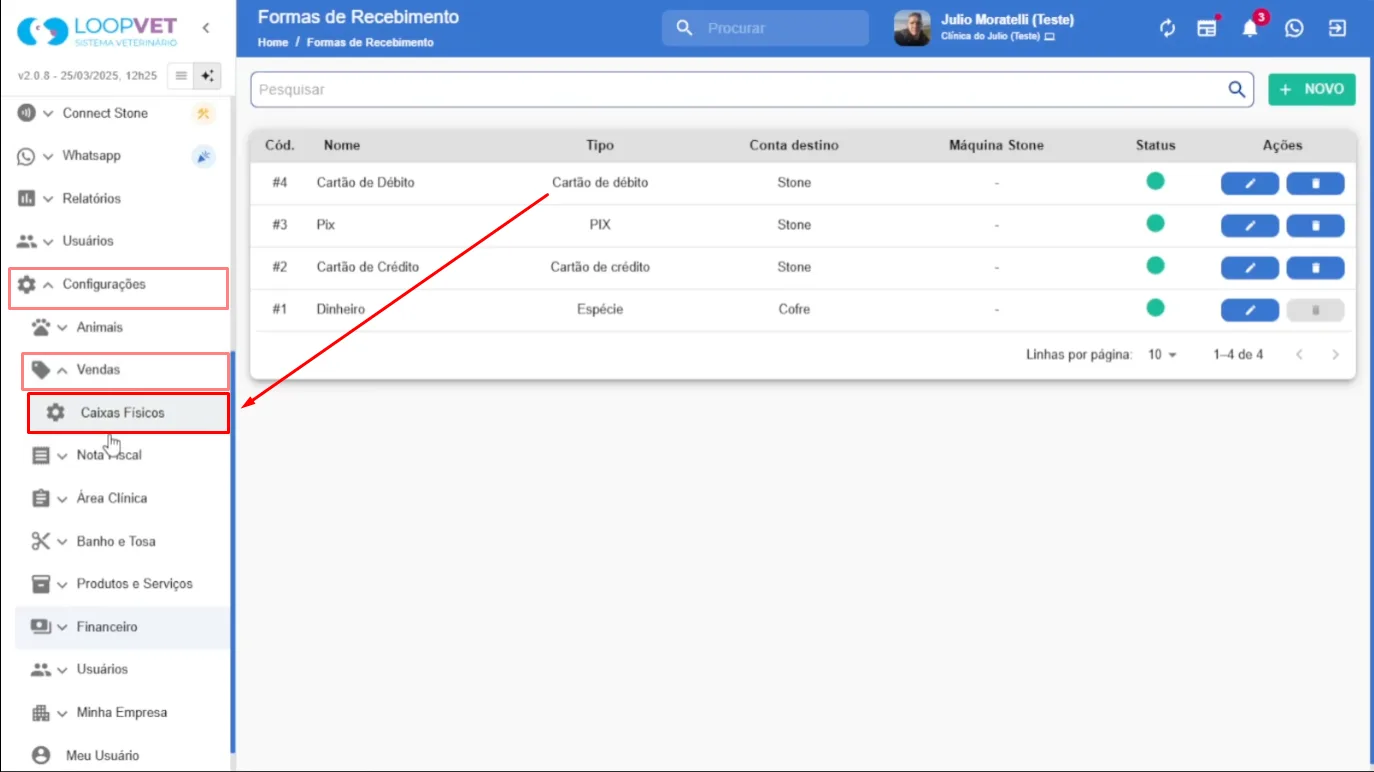The height and width of the screenshot is (772, 1374).
Task: Edit the Cartão de Débito row
Action: tap(1250, 183)
